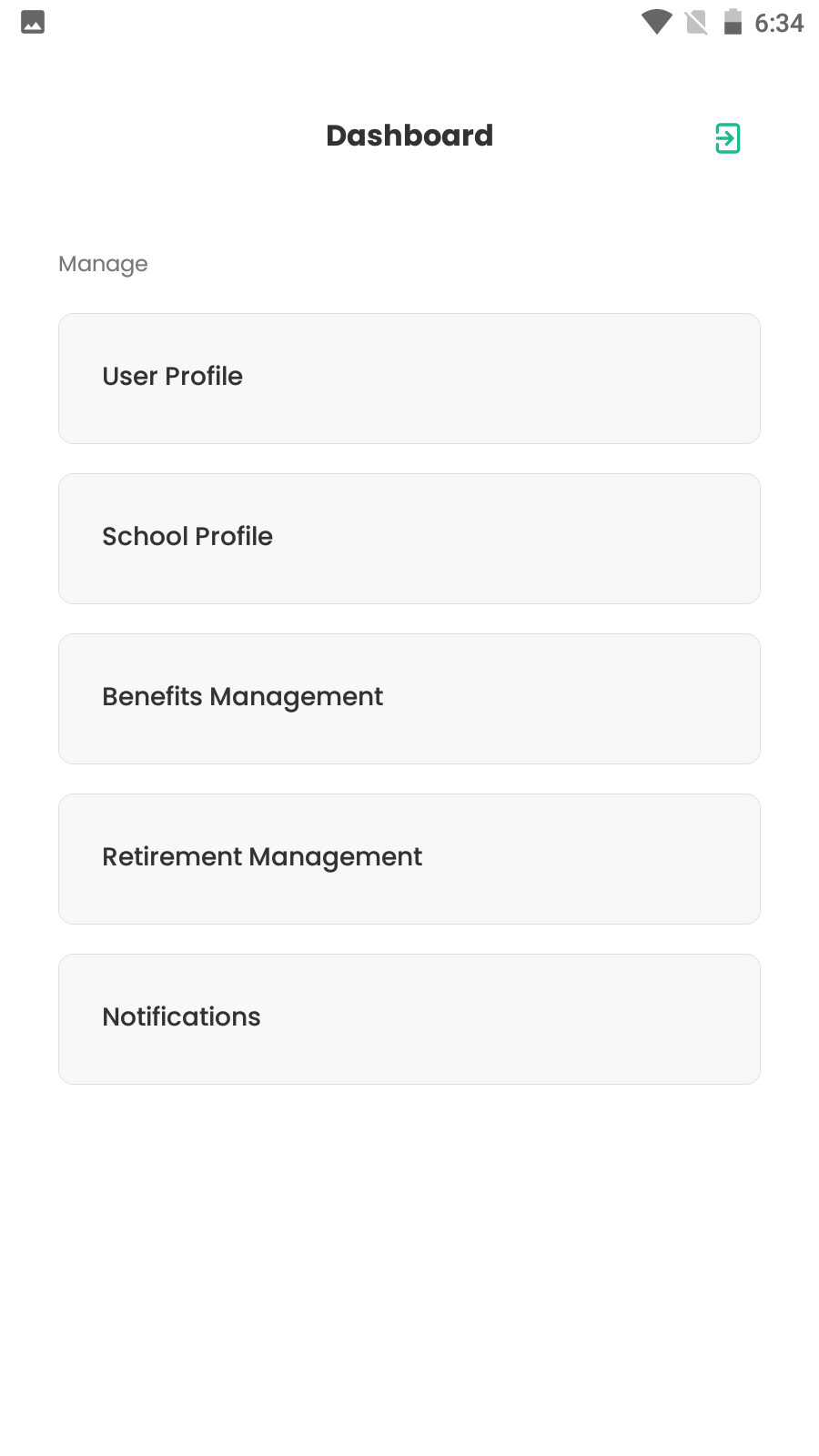
Task: Tap the green logout icon
Action: [727, 138]
